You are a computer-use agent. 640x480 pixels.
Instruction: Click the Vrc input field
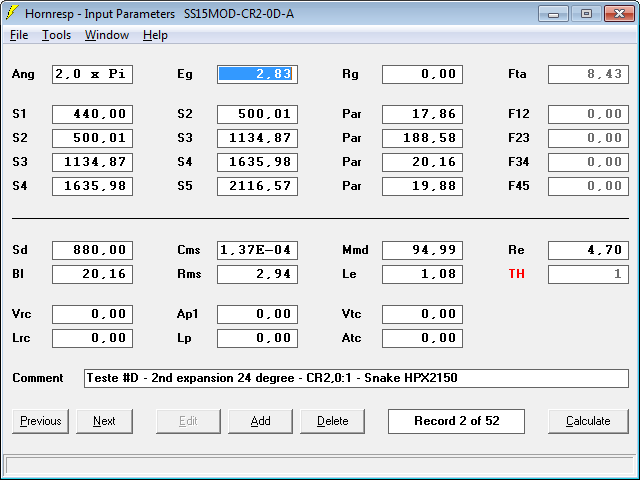tap(92, 314)
